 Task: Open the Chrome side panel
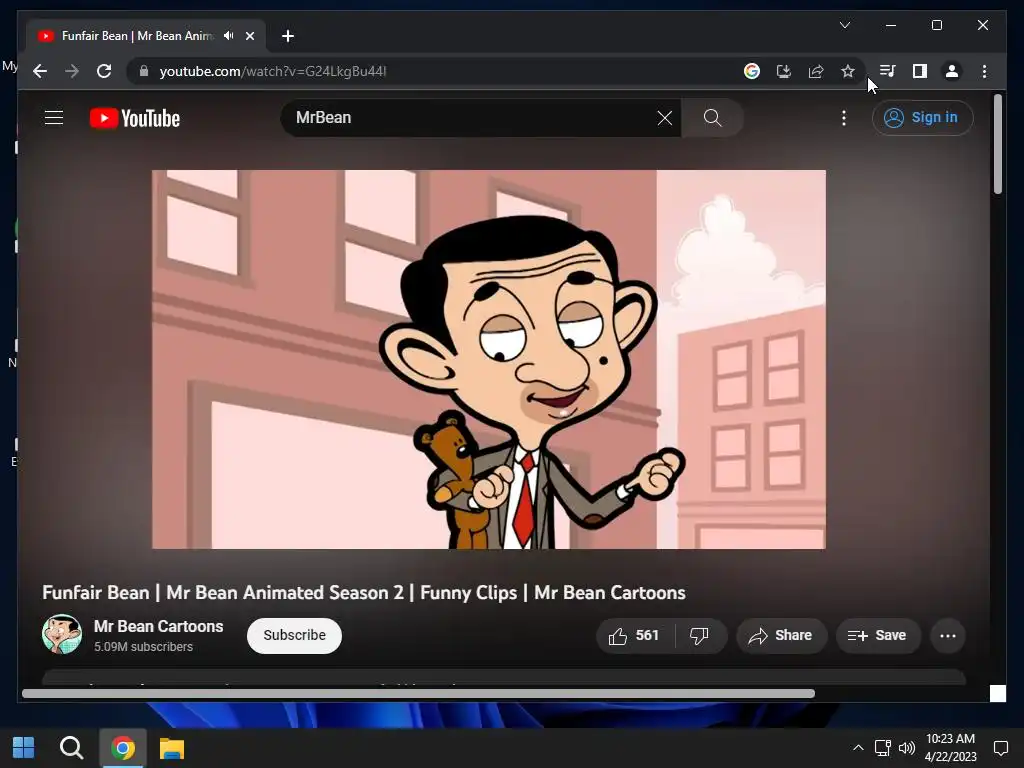pos(920,71)
